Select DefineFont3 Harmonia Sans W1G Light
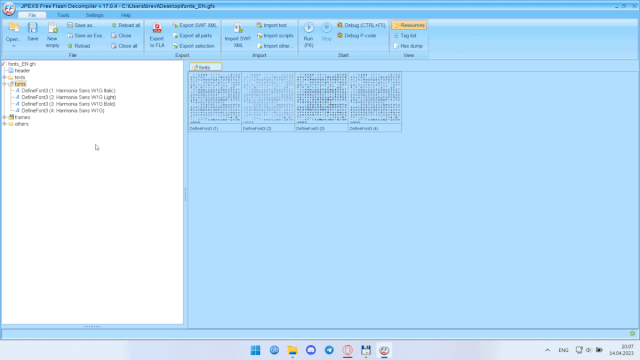640x360 pixels. pos(69,97)
